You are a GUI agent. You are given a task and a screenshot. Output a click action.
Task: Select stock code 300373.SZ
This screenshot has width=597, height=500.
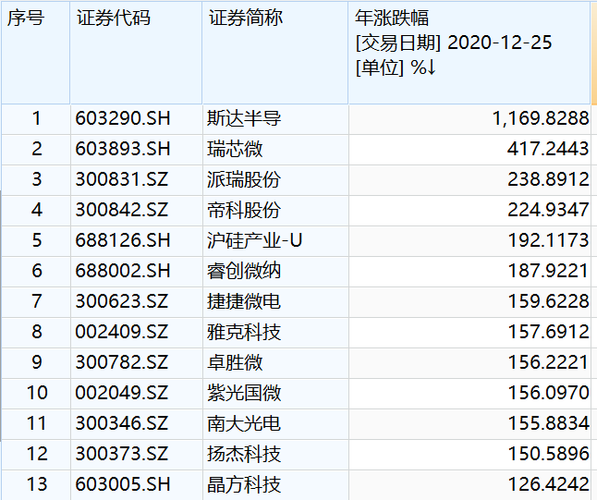pyautogui.click(x=122, y=454)
